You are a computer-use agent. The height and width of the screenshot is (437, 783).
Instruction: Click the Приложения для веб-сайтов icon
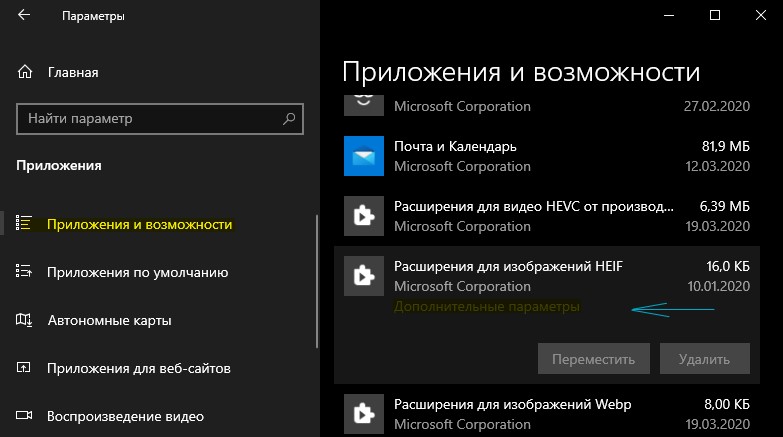pyautogui.click(x=23, y=368)
